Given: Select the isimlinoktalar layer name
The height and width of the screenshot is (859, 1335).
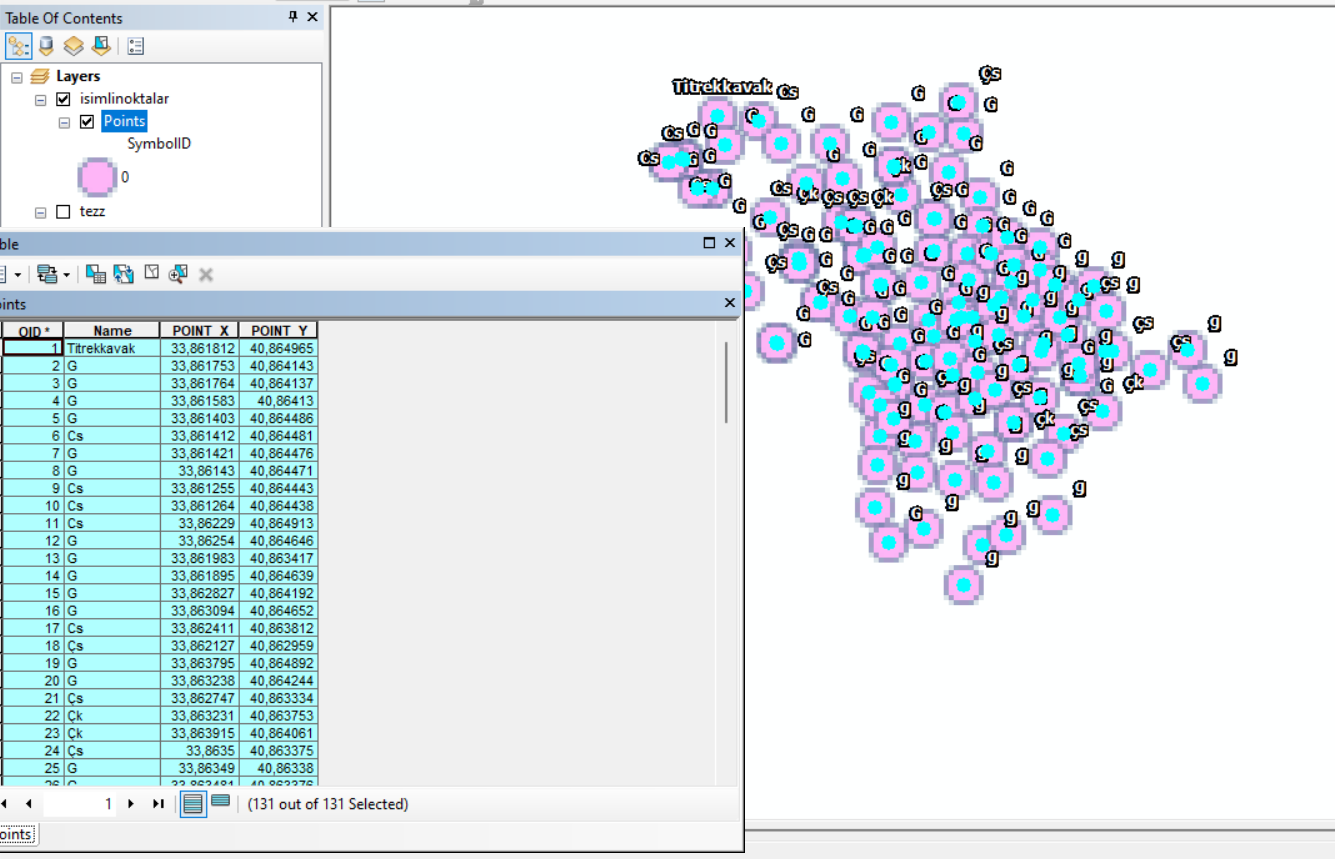Looking at the screenshot, I should pos(124,99).
